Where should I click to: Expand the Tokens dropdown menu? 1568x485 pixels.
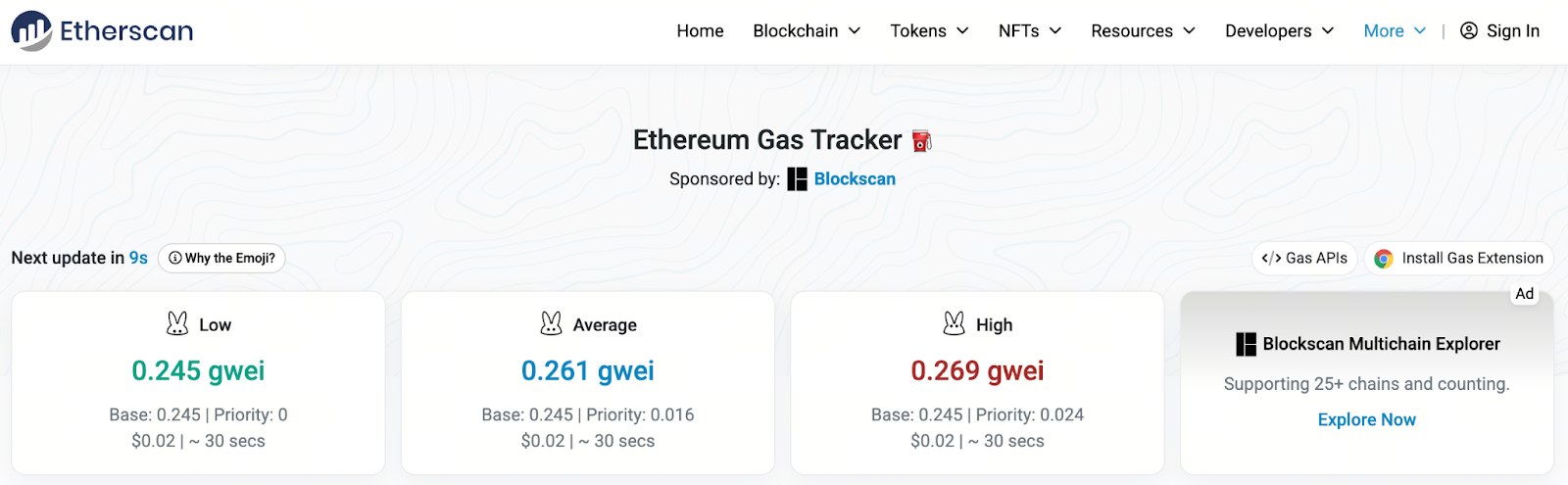(x=929, y=31)
